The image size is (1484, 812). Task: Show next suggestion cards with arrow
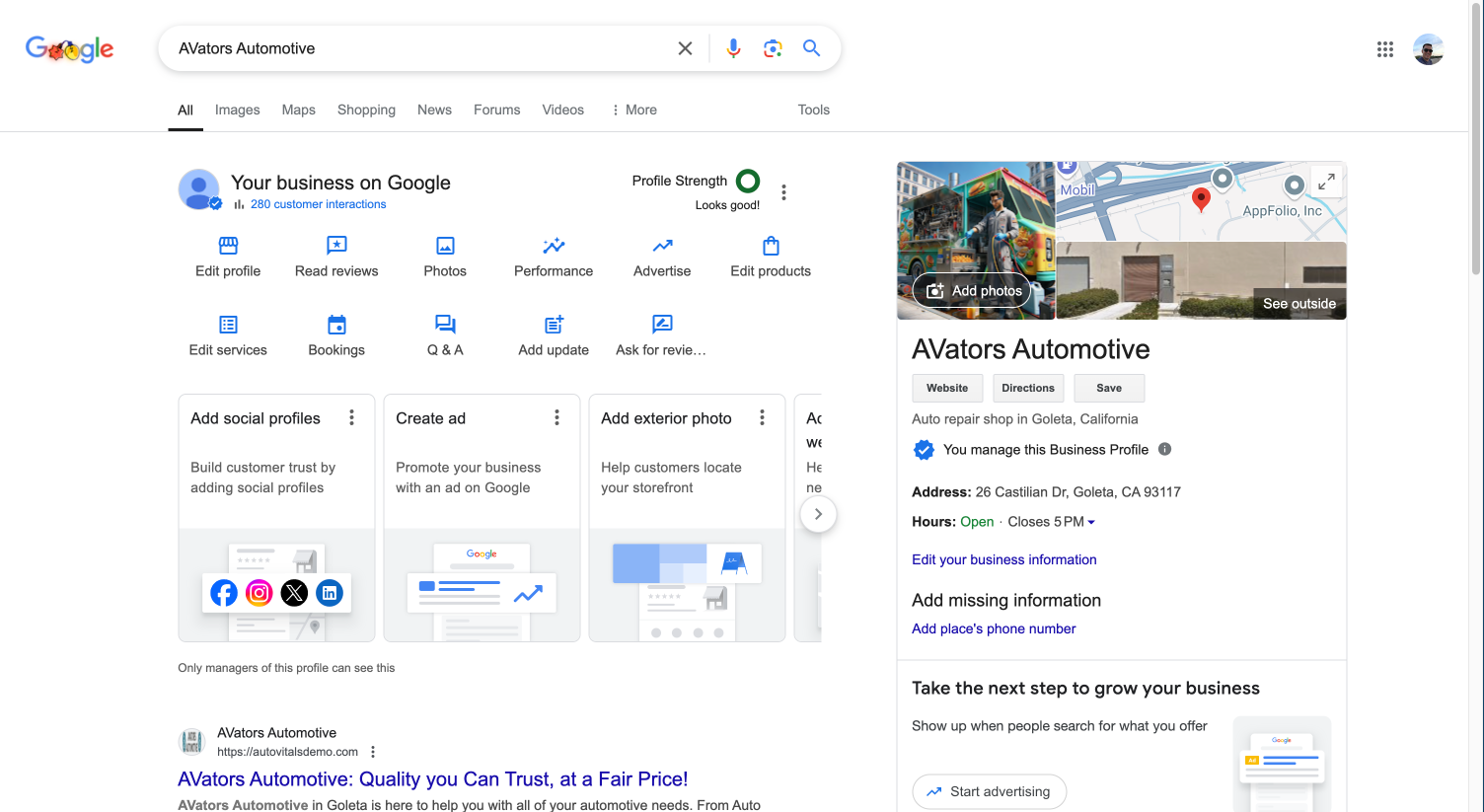(818, 514)
